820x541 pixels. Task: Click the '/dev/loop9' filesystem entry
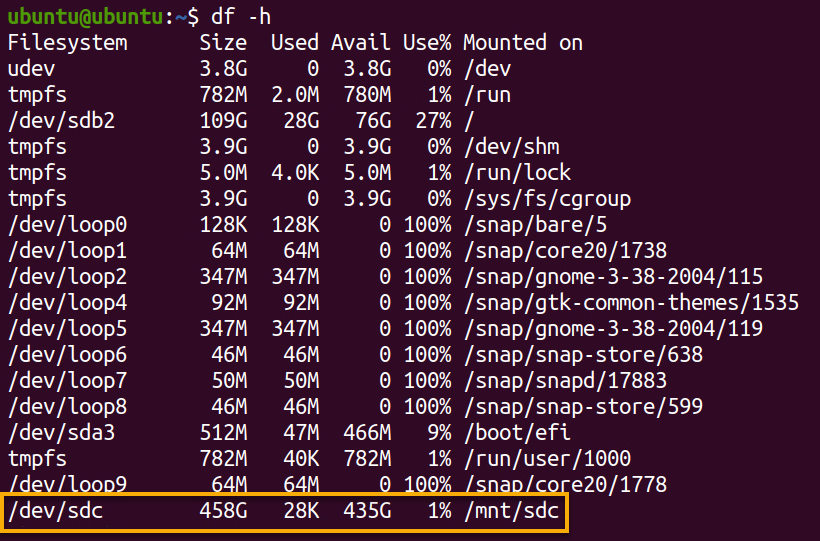coord(67,484)
